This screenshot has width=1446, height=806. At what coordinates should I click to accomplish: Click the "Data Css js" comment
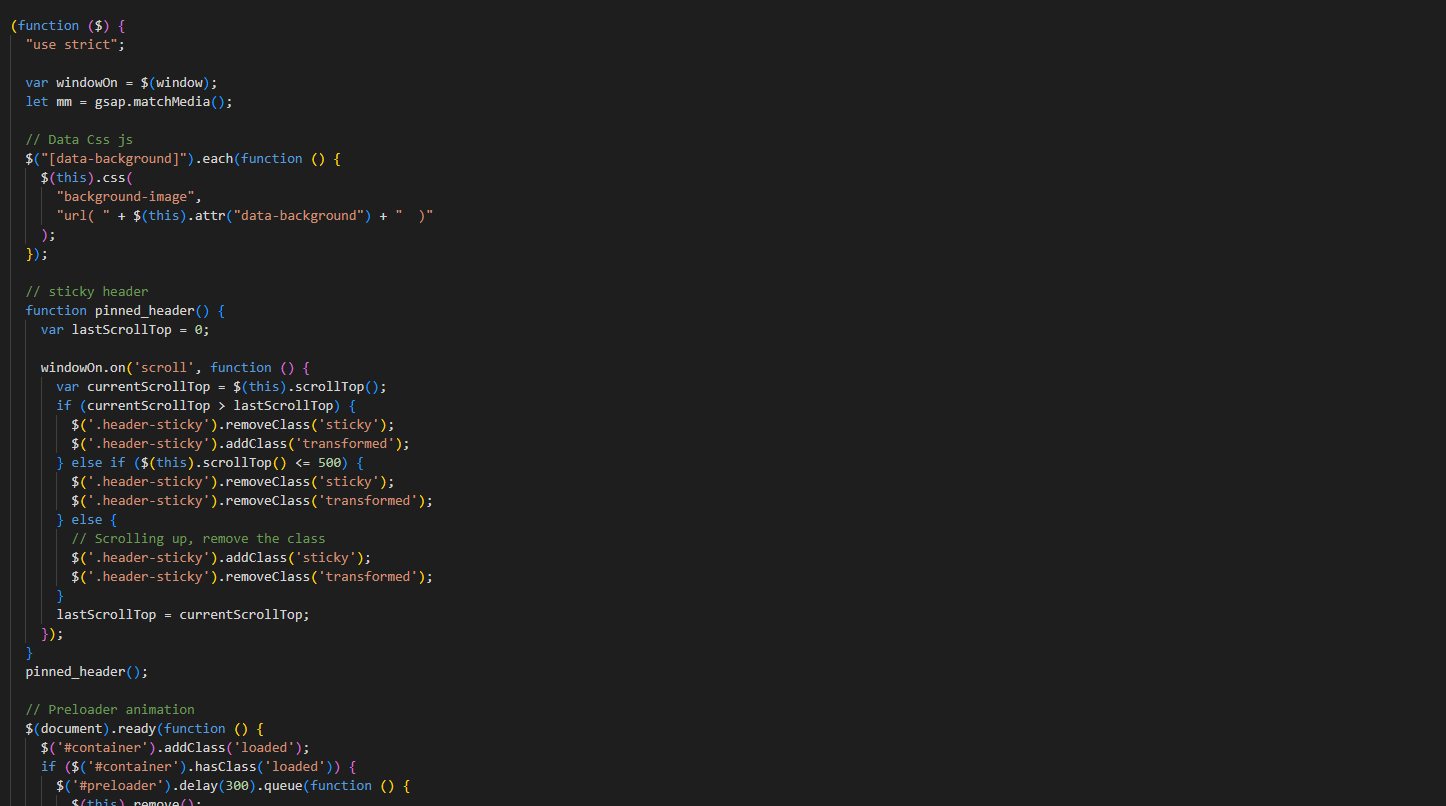point(79,140)
